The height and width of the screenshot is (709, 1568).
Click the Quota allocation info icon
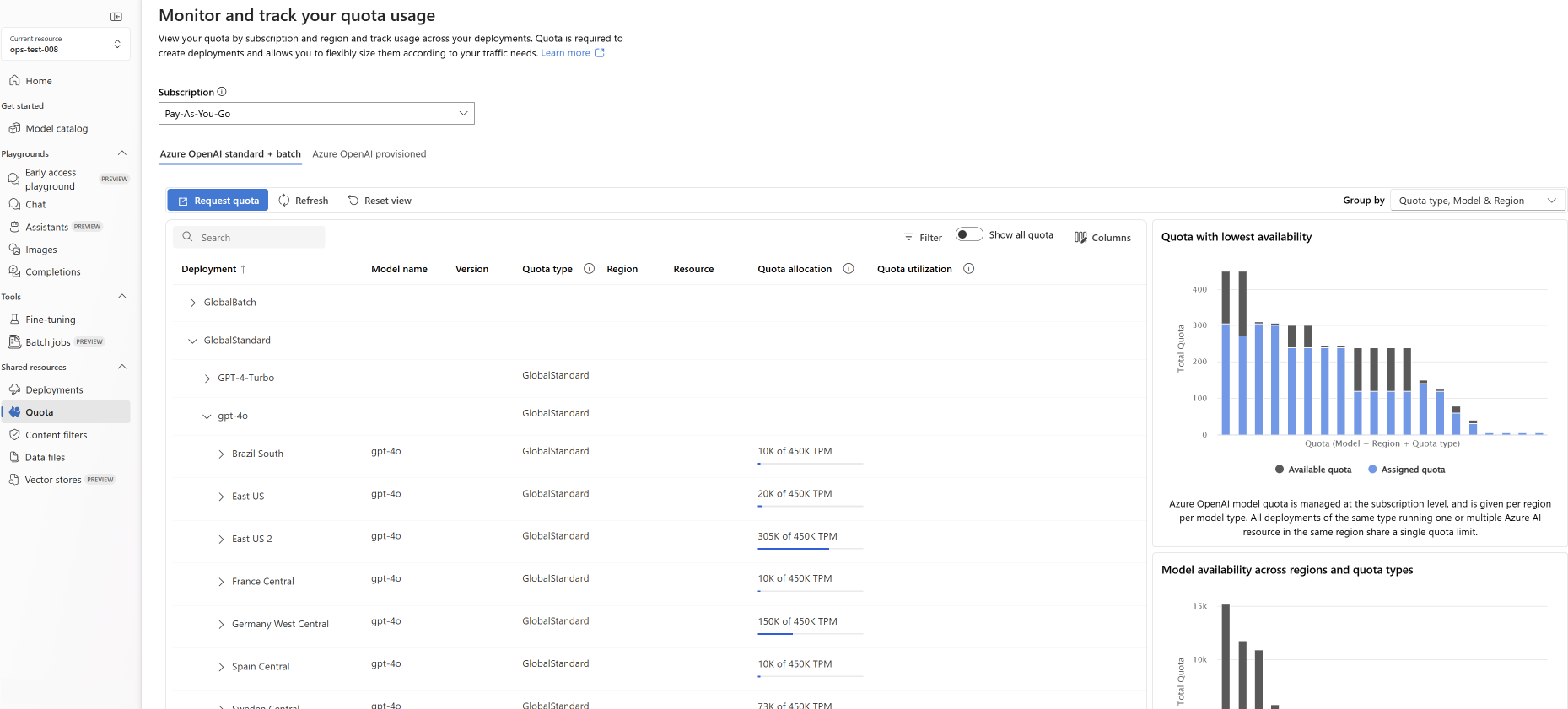pyautogui.click(x=849, y=269)
